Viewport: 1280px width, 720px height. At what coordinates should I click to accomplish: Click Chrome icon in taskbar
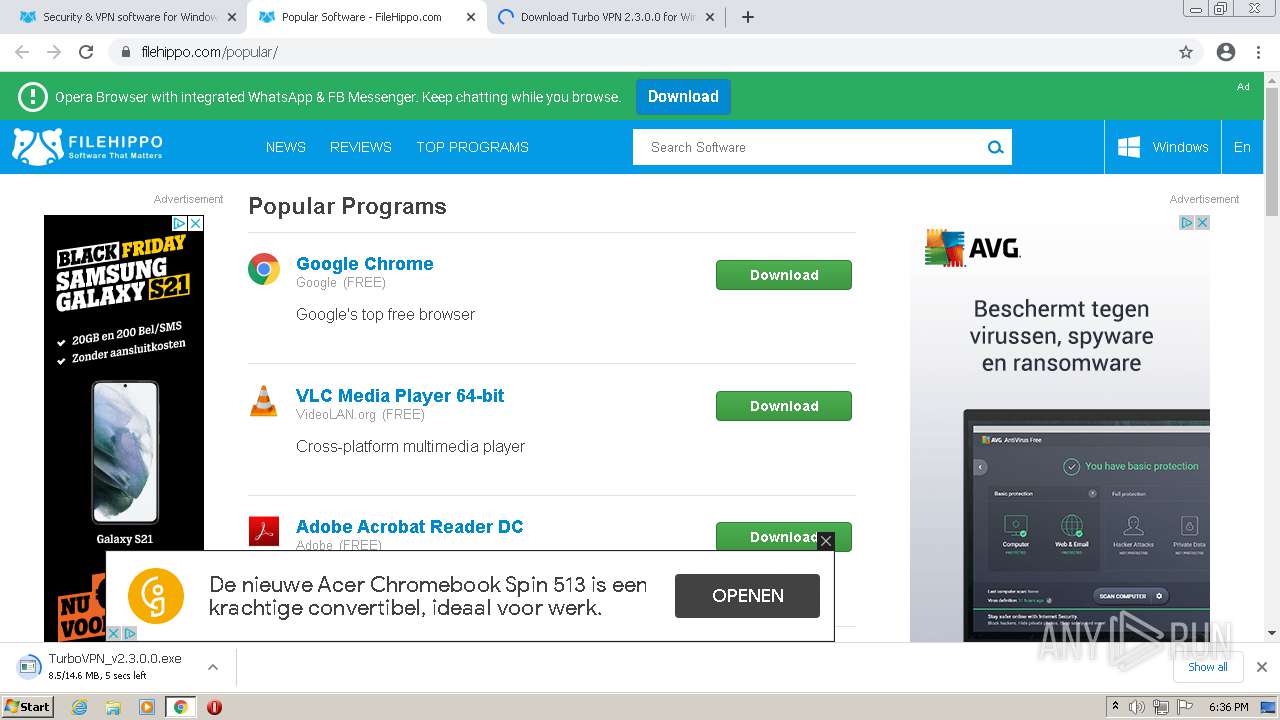click(x=180, y=707)
